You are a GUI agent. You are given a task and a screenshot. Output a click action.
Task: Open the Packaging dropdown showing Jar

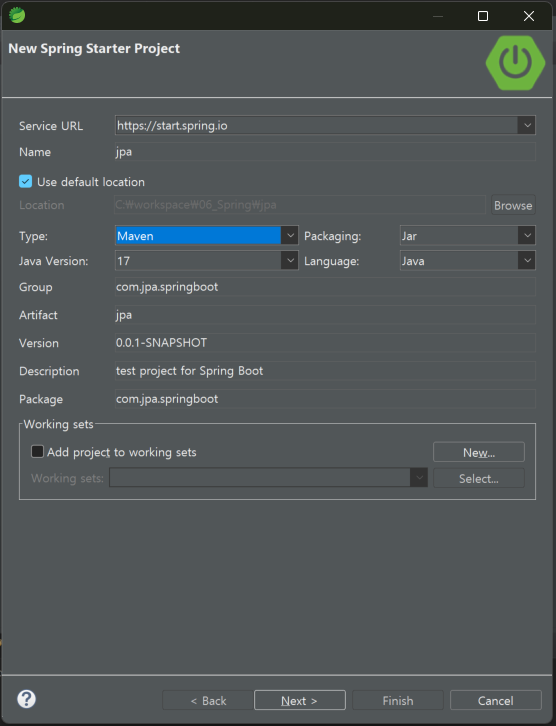pyautogui.click(x=468, y=236)
